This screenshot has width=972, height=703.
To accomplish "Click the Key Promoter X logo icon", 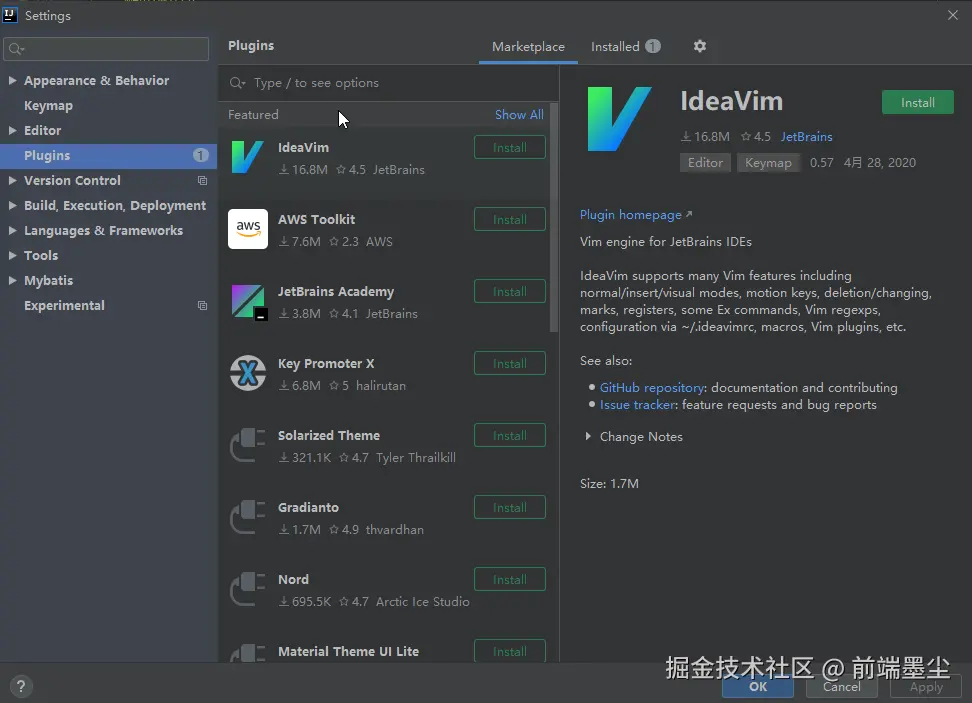I will pos(248,373).
